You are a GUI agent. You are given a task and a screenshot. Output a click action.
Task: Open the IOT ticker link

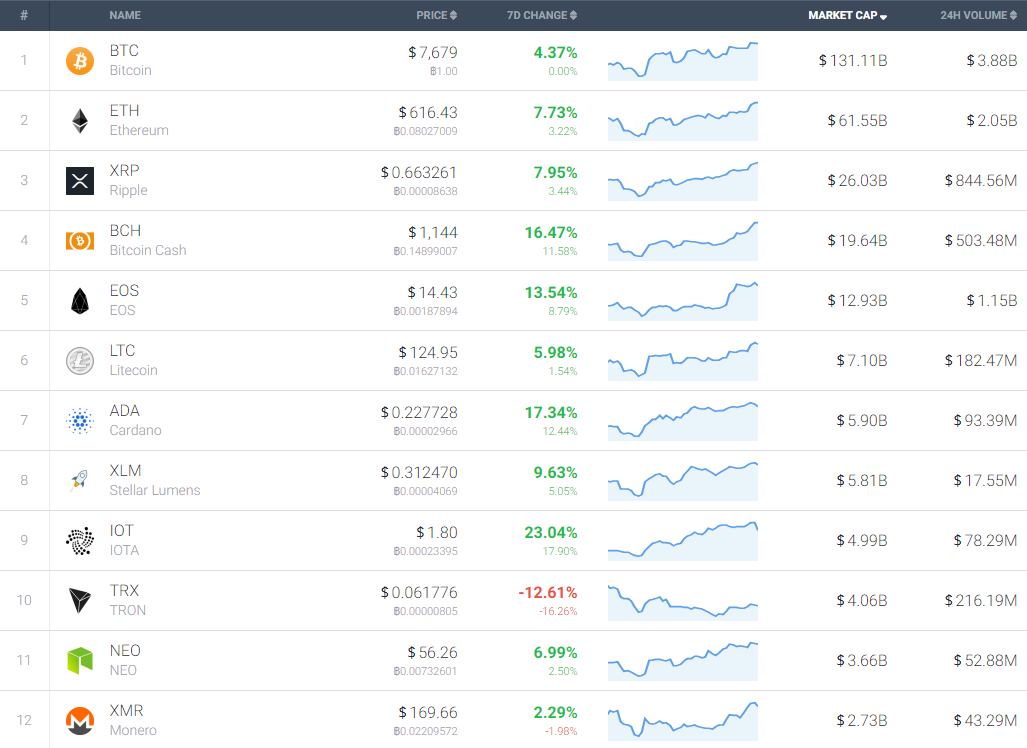pyautogui.click(x=122, y=531)
